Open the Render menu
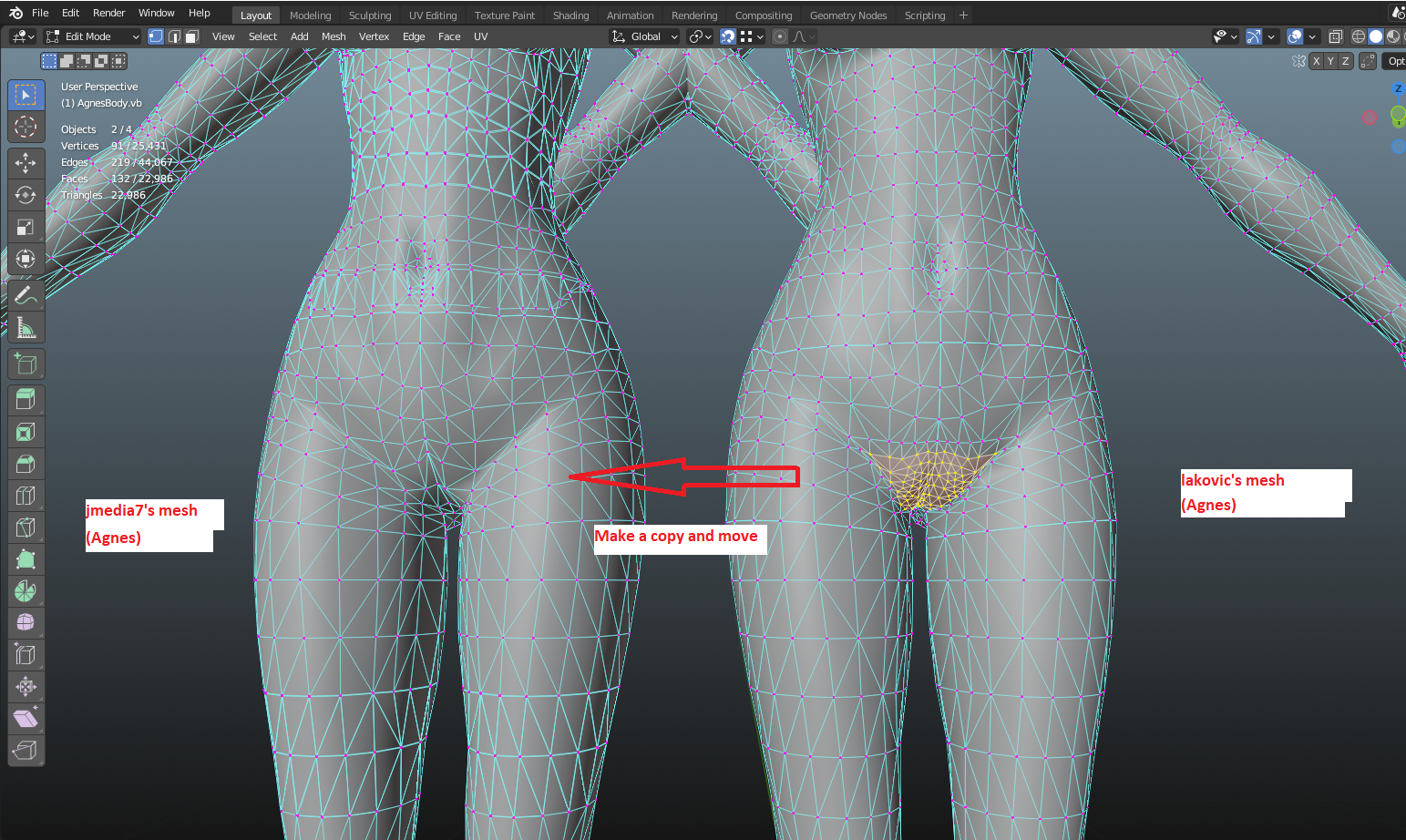Image resolution: width=1406 pixels, height=840 pixels. tap(108, 13)
